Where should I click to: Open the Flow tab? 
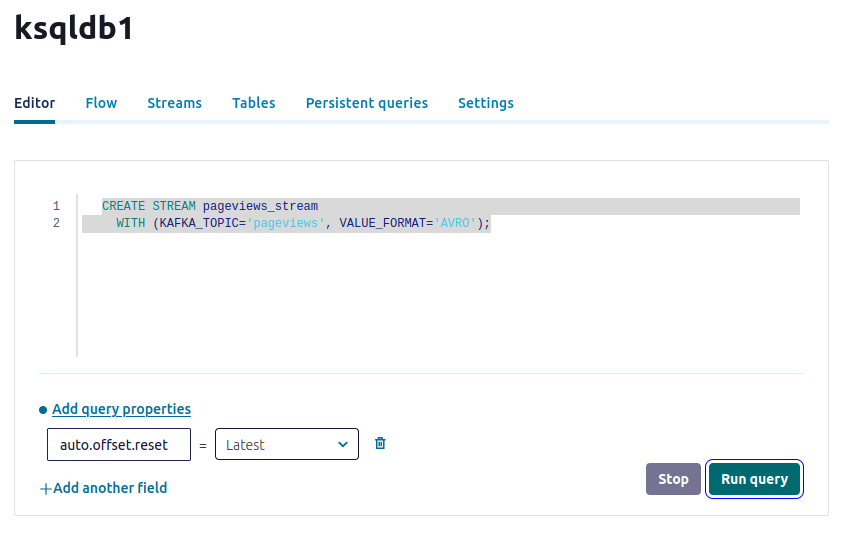click(101, 103)
